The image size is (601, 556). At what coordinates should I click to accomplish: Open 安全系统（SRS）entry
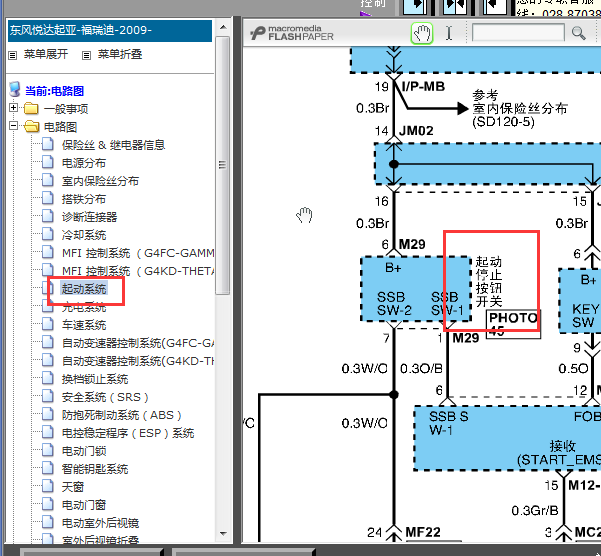click(105, 397)
